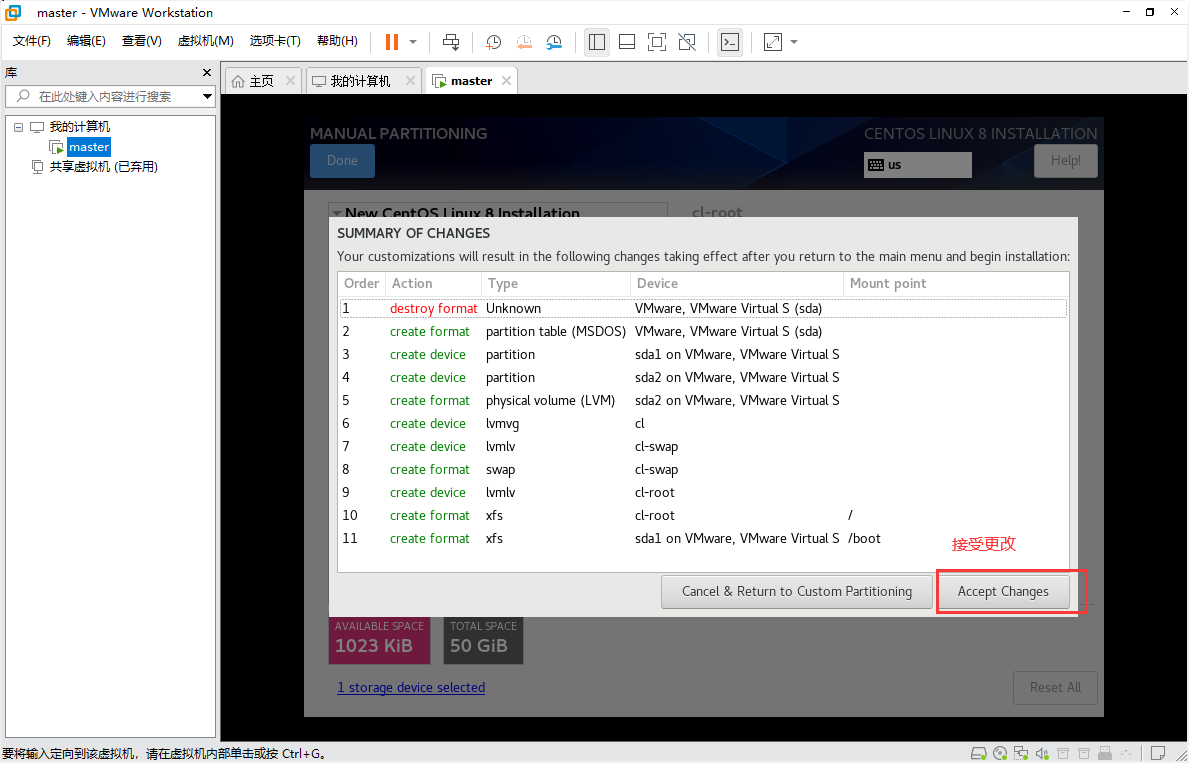Select the master VM in library
Screen dimensions: 1189x763
[89, 147]
